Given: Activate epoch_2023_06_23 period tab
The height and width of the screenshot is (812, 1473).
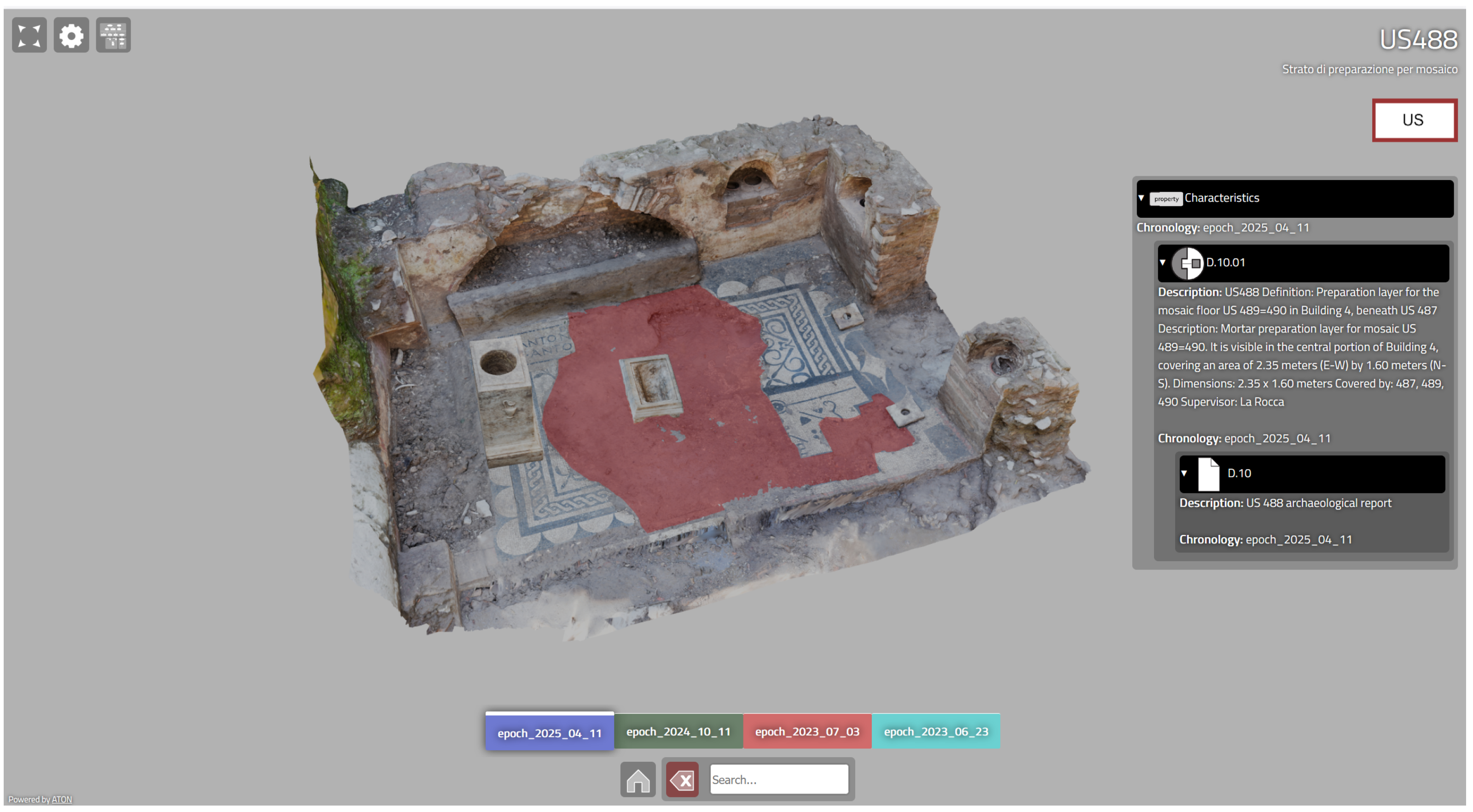Looking at the screenshot, I should click(x=935, y=731).
